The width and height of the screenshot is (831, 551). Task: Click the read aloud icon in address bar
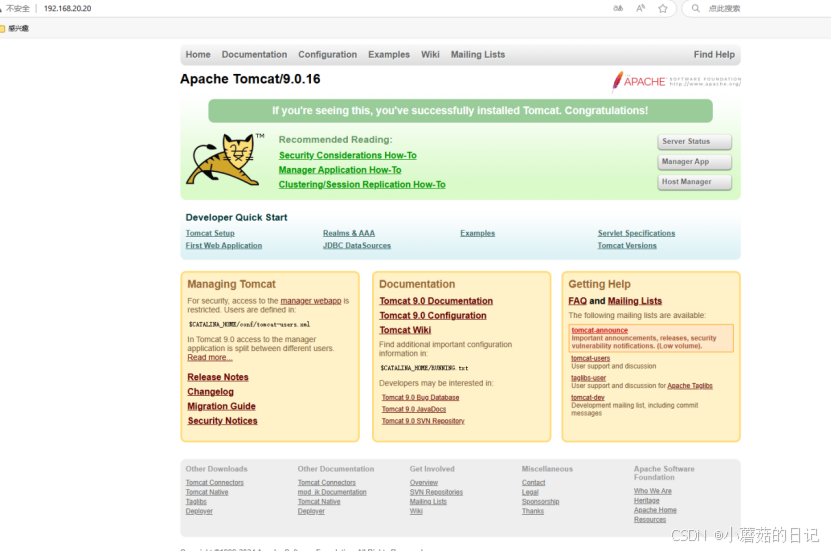[641, 8]
